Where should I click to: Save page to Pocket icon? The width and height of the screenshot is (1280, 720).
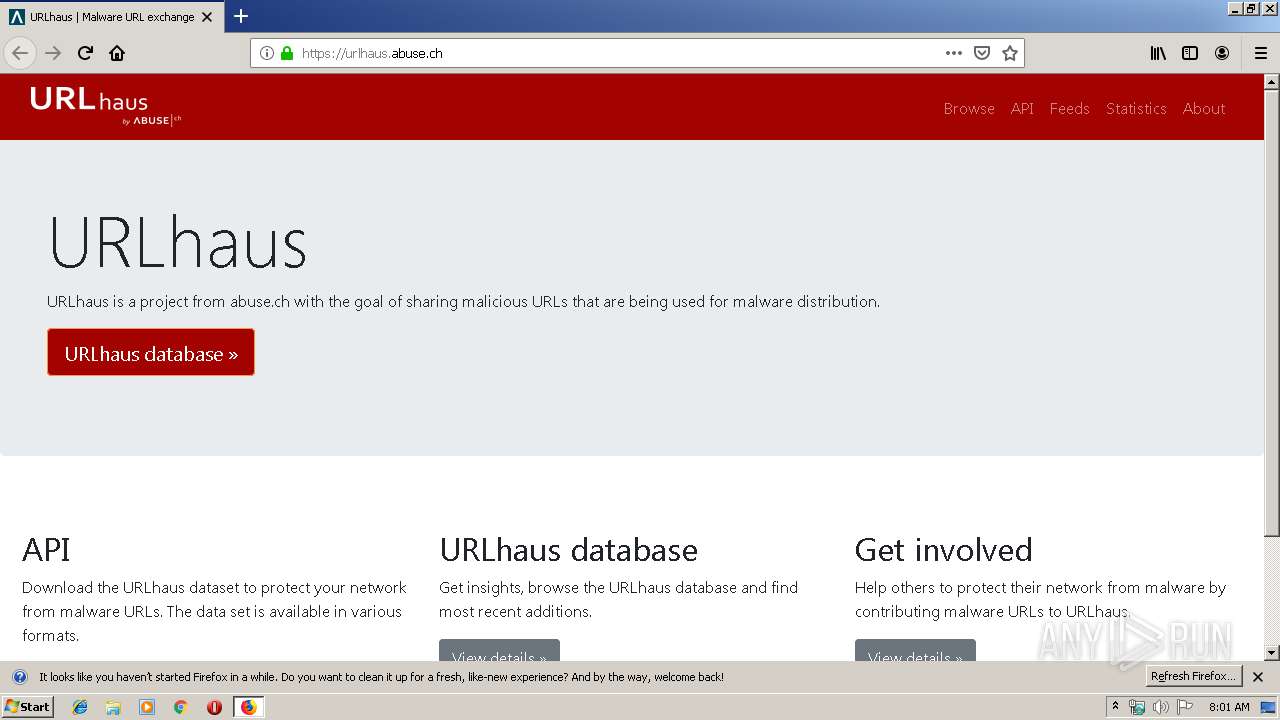[982, 53]
